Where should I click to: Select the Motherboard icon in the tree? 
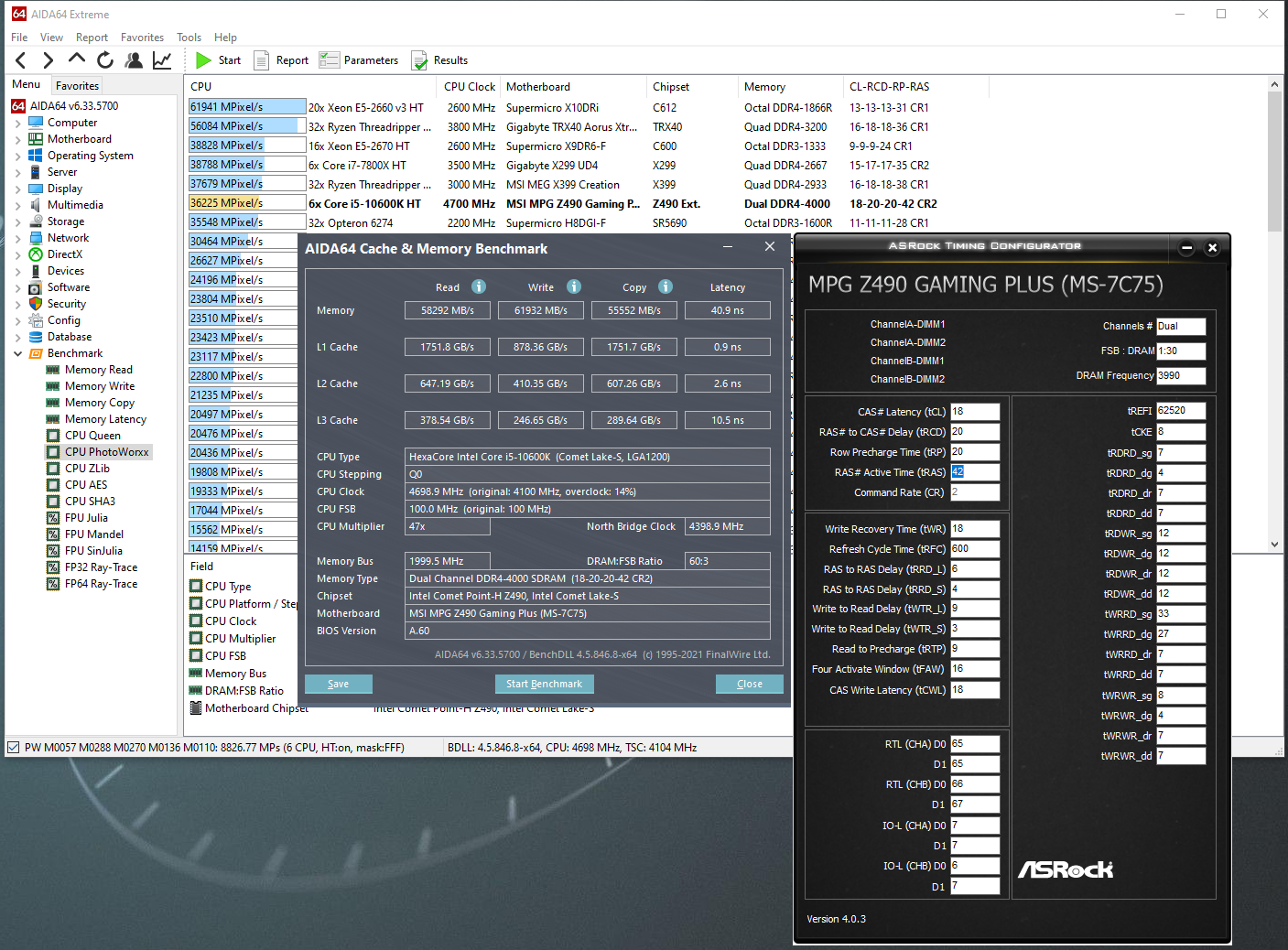[x=36, y=139]
